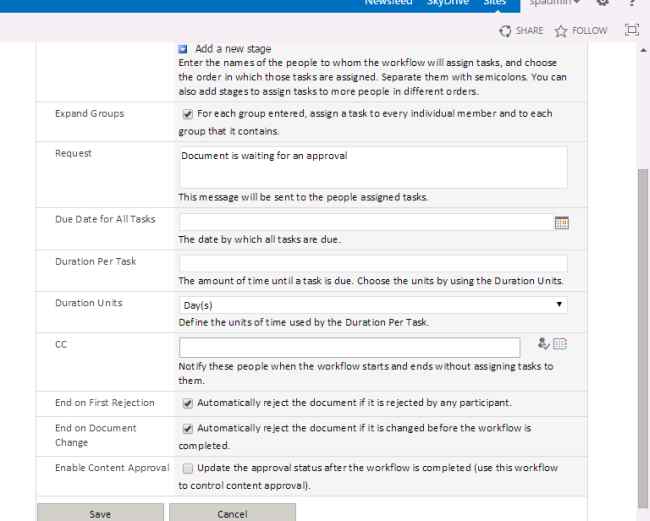Screen dimensions: 650x521
Task: Open the user account dropdown menu
Action: point(555,3)
